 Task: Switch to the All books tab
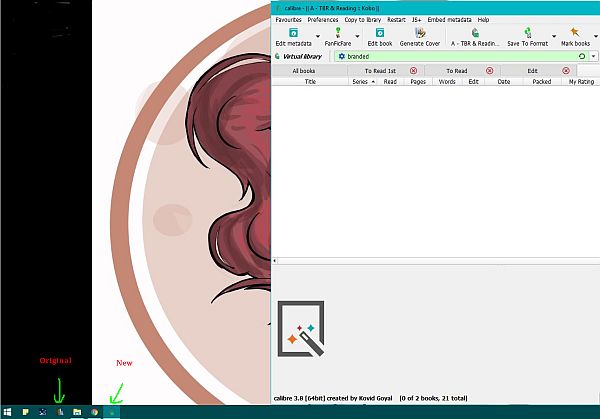(x=304, y=71)
